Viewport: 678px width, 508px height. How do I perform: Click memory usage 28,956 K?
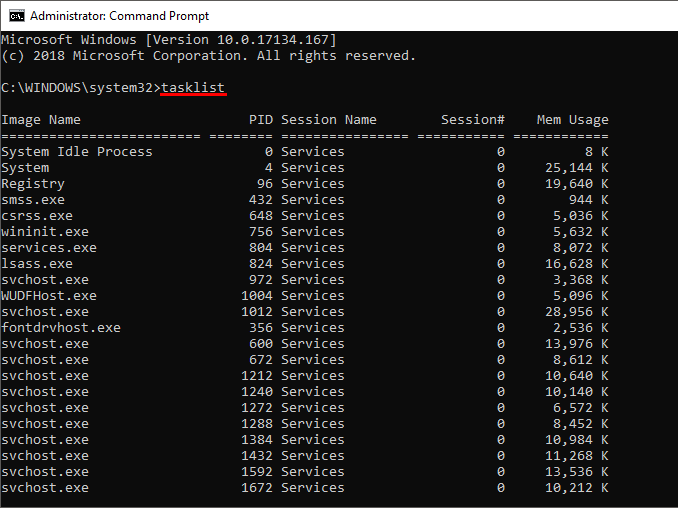coord(577,312)
